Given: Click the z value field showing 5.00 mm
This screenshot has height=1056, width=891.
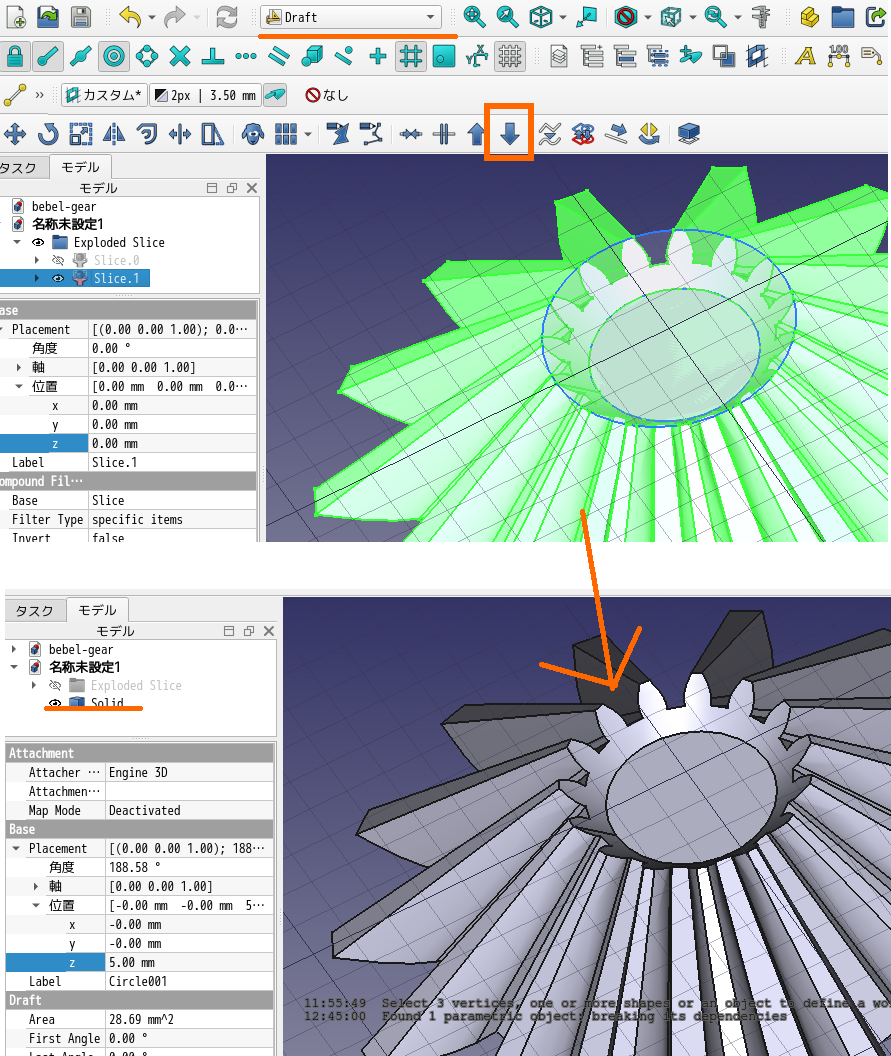Looking at the screenshot, I should (x=190, y=963).
